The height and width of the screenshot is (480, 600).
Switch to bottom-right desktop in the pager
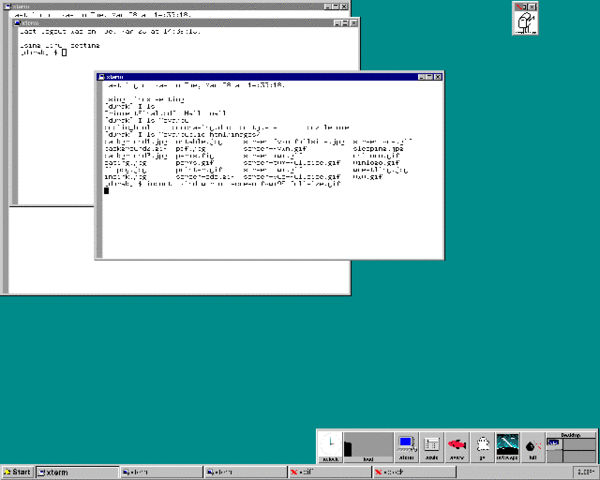579,456
